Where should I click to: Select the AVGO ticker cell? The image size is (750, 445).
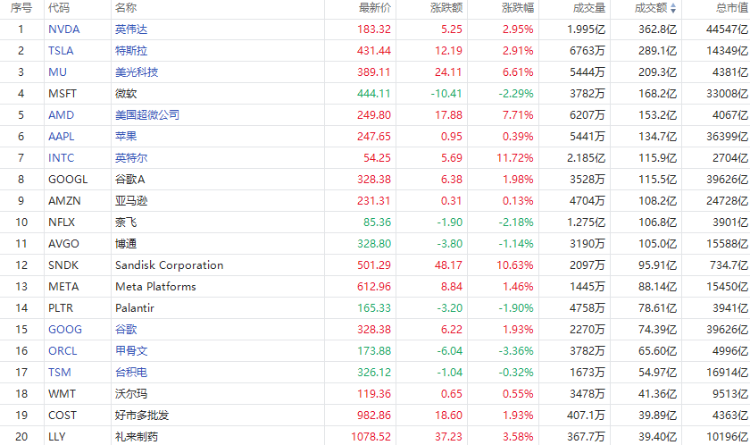click(x=64, y=244)
